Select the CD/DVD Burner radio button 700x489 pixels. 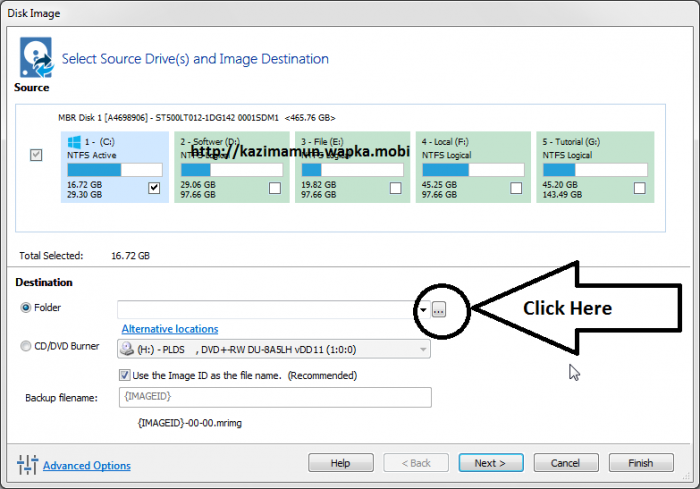(x=26, y=346)
